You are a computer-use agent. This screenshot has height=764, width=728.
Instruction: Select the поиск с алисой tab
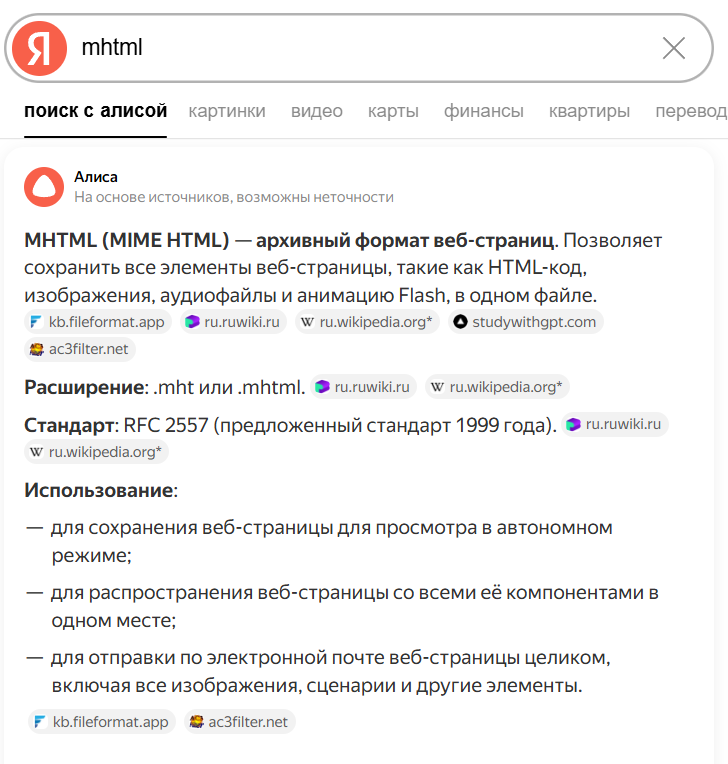coord(96,111)
